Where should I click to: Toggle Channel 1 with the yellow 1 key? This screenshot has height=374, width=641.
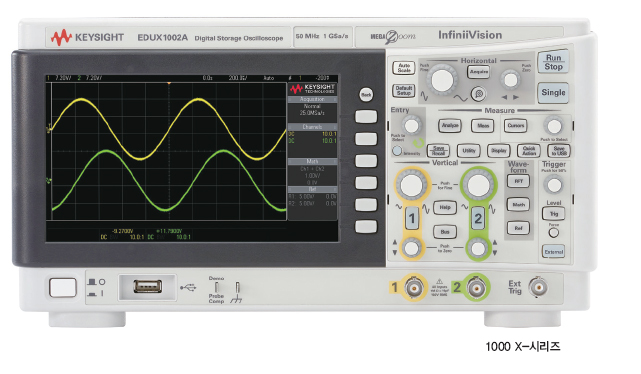click(412, 219)
